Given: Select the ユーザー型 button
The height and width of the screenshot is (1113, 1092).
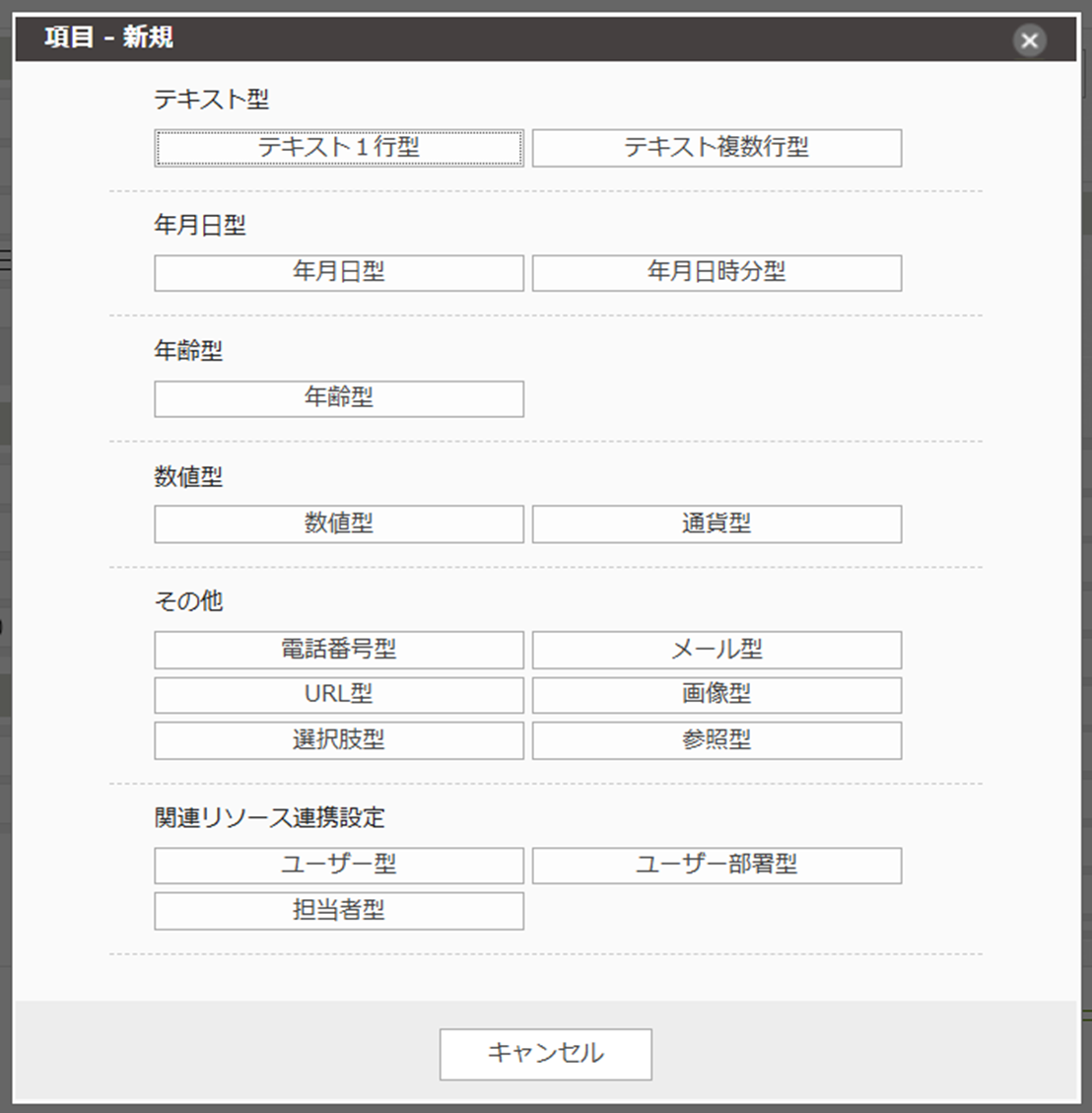Looking at the screenshot, I should pos(338,866).
